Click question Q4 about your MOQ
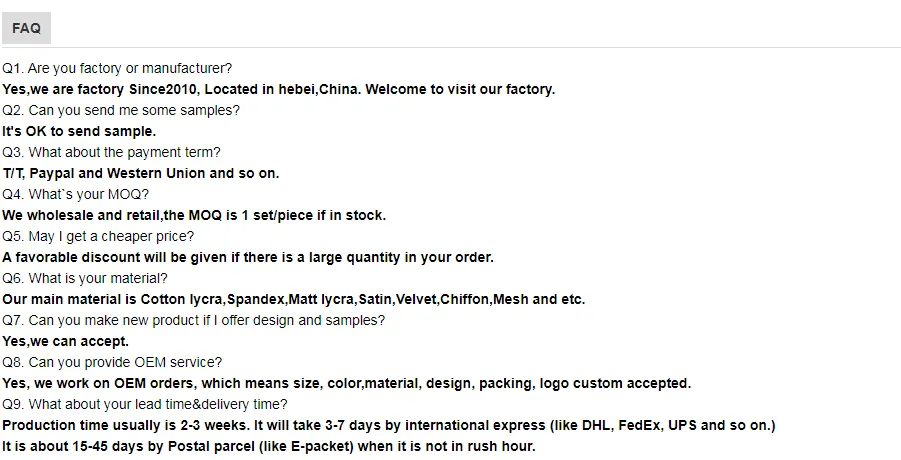The image size is (901, 460). coord(76,194)
